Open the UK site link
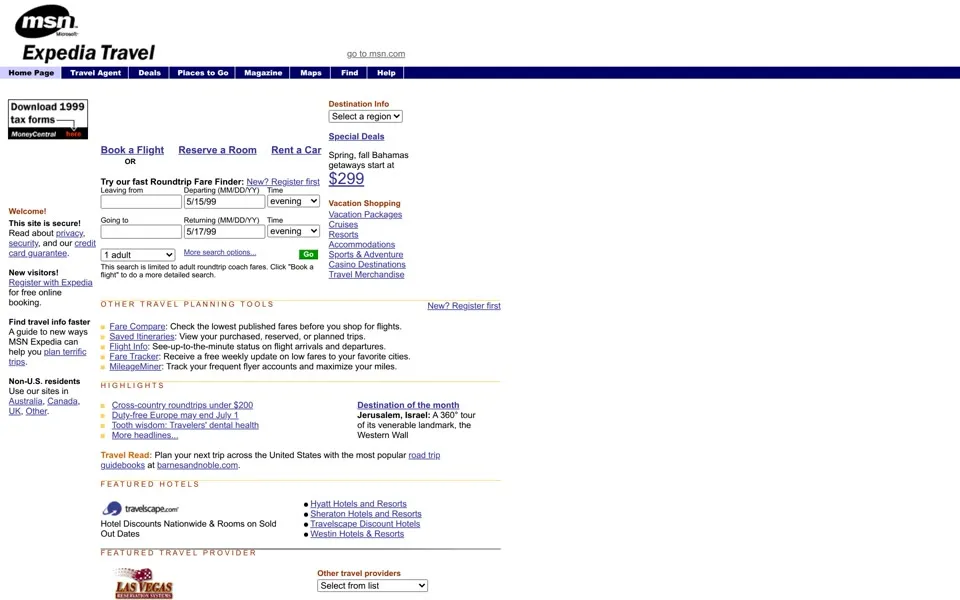This screenshot has height=600, width=960. pyautogui.click(x=15, y=411)
